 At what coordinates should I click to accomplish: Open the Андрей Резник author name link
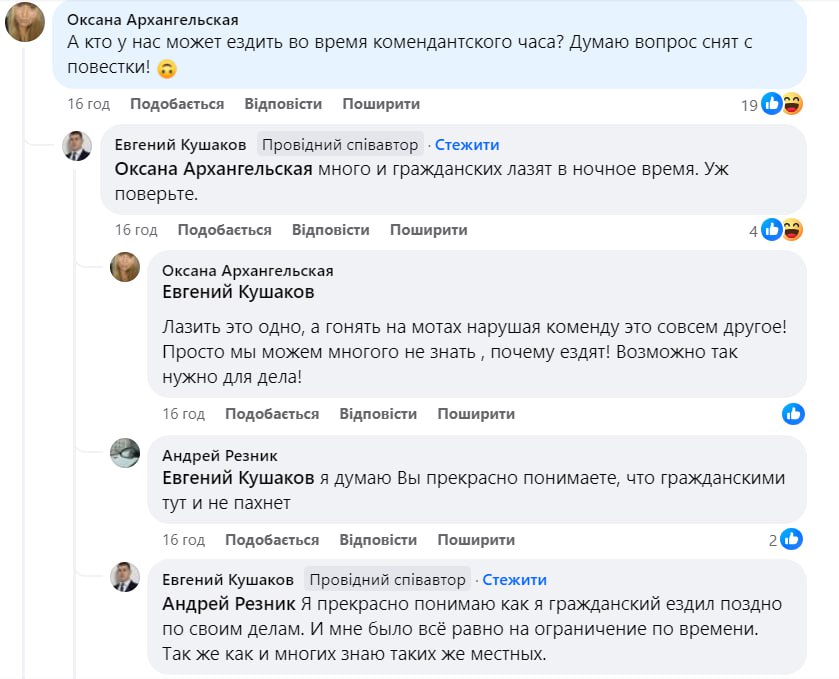pos(220,456)
